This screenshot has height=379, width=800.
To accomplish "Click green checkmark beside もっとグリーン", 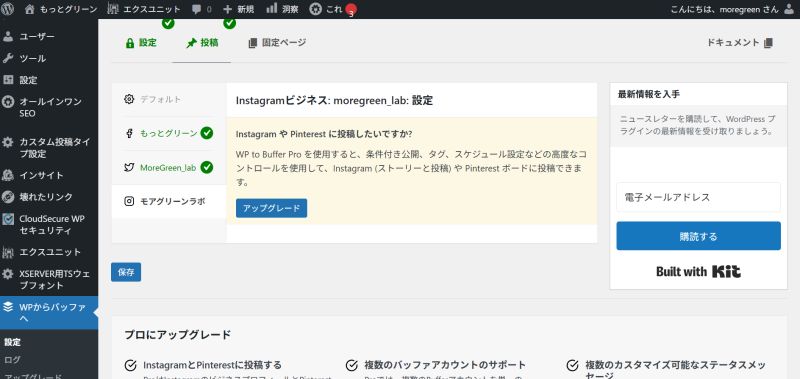I will (207, 133).
